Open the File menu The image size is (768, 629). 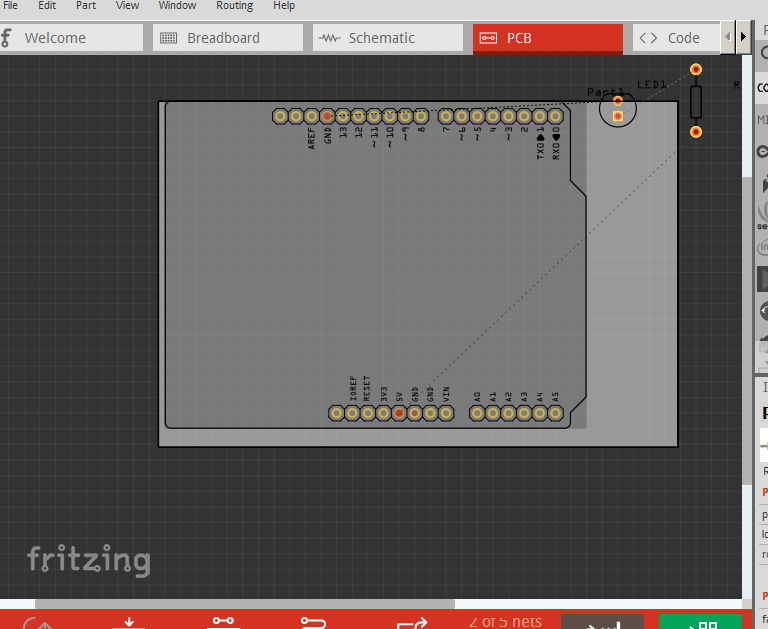pyautogui.click(x=10, y=5)
